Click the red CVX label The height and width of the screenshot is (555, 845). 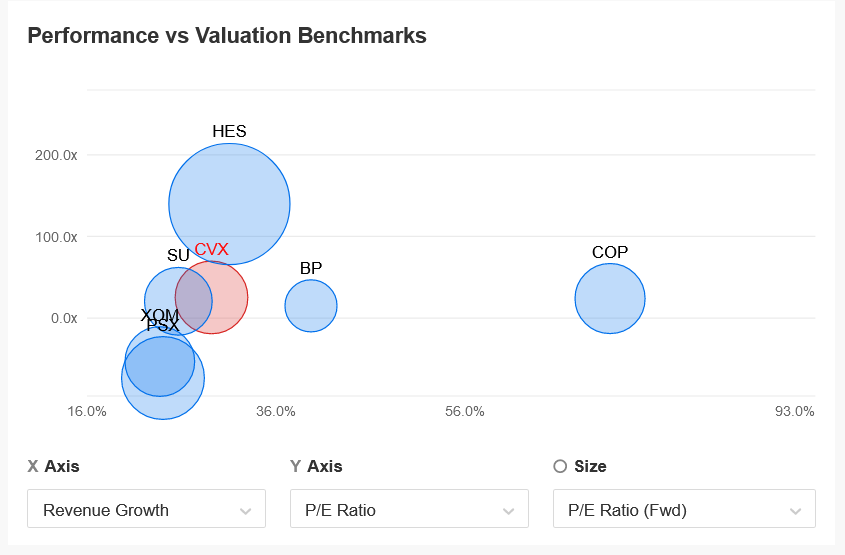[x=211, y=249]
